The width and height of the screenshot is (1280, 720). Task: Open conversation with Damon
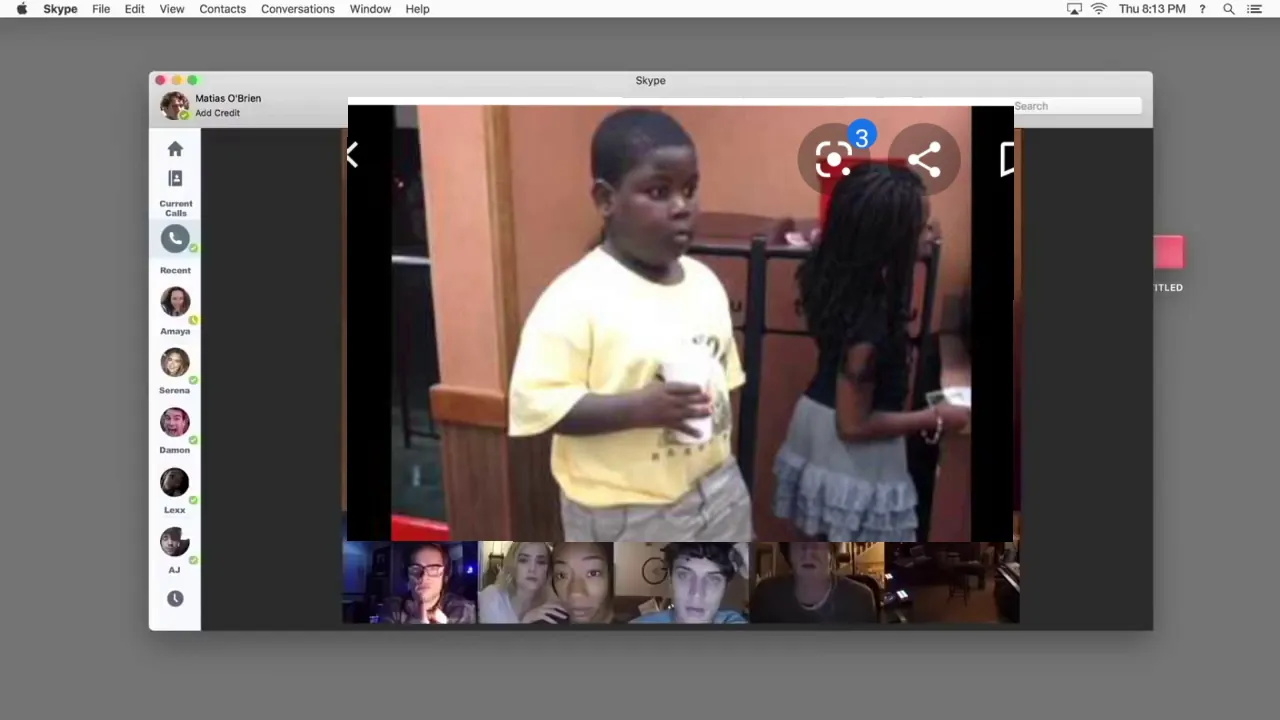pos(175,421)
